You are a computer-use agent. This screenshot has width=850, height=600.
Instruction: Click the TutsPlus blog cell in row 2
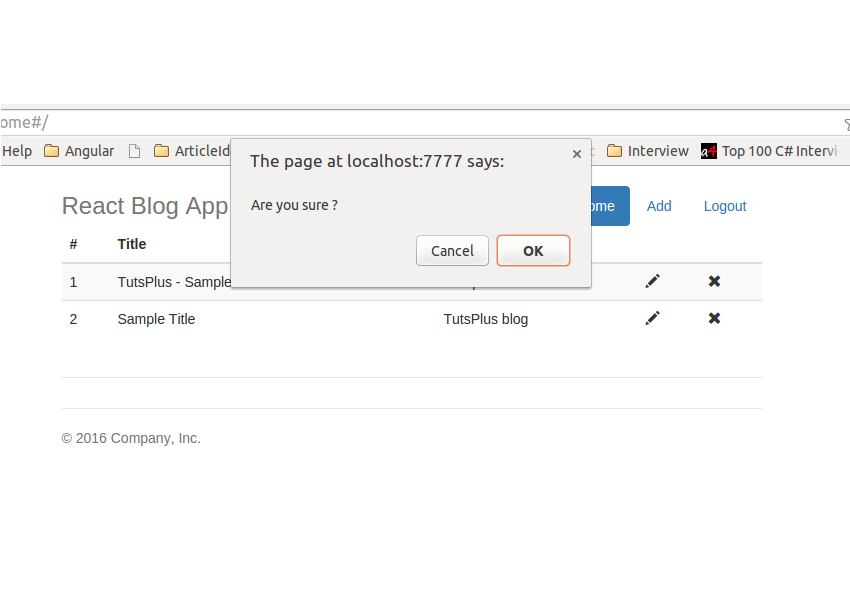pos(486,319)
